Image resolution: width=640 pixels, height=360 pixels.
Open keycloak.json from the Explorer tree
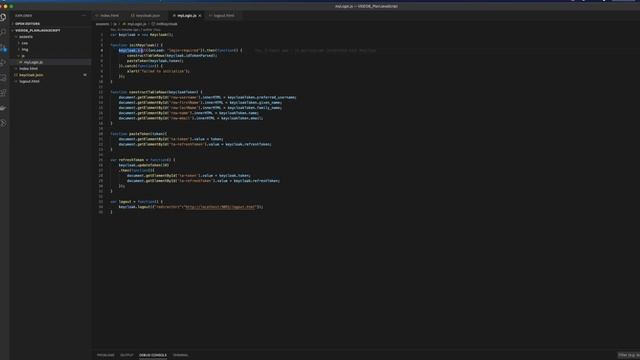(31, 75)
